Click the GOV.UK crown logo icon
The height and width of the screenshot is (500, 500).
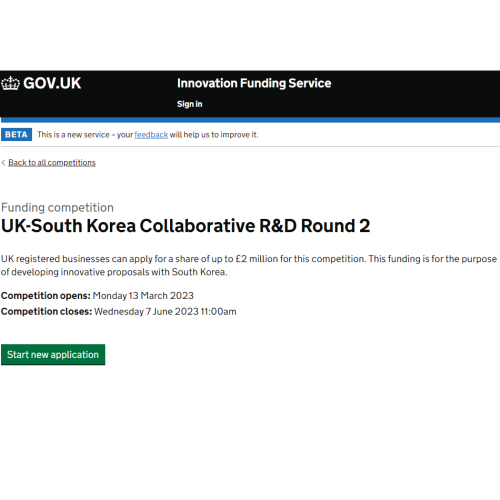tap(11, 83)
